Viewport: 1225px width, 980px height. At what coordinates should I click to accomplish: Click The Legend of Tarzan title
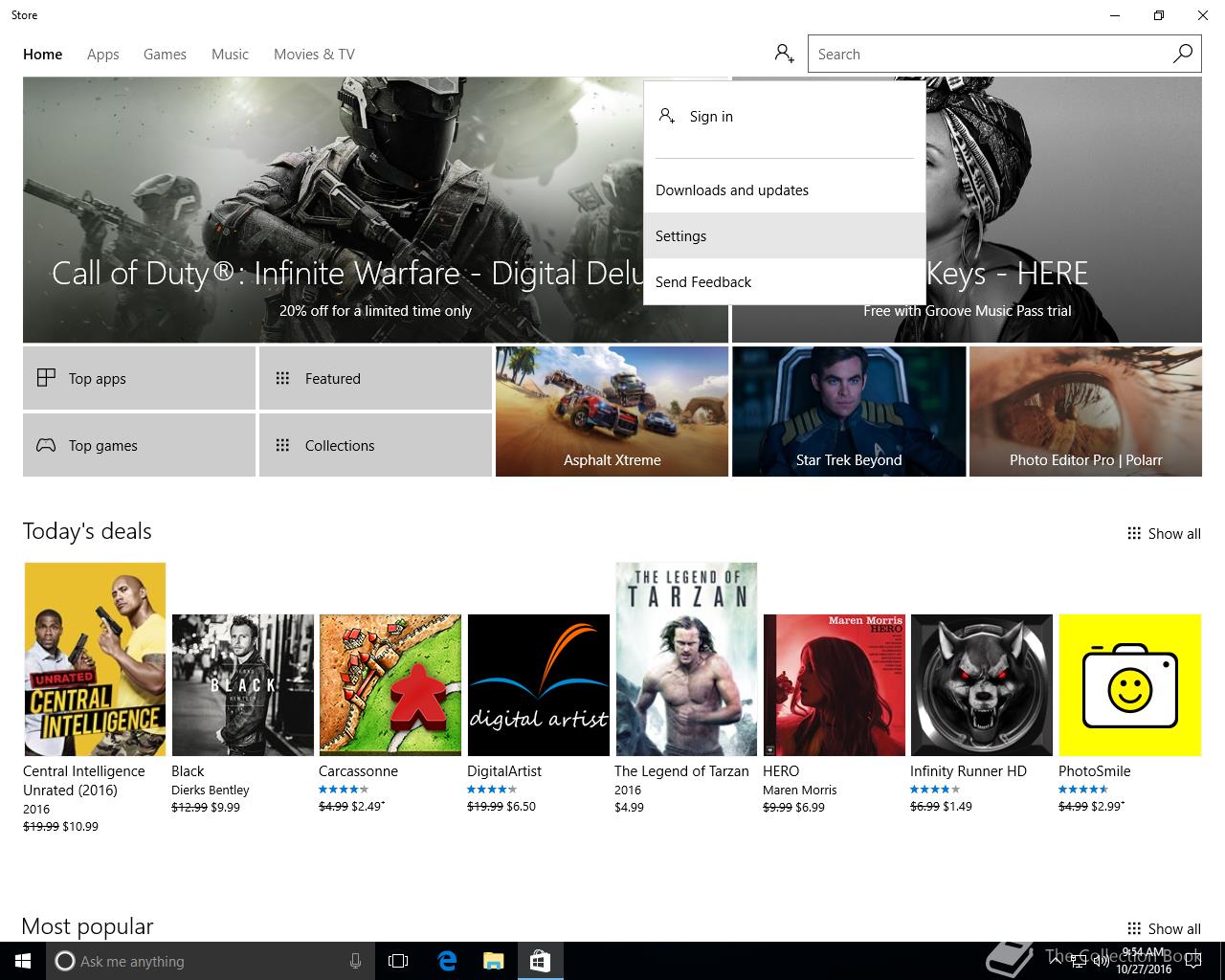[x=681, y=771]
